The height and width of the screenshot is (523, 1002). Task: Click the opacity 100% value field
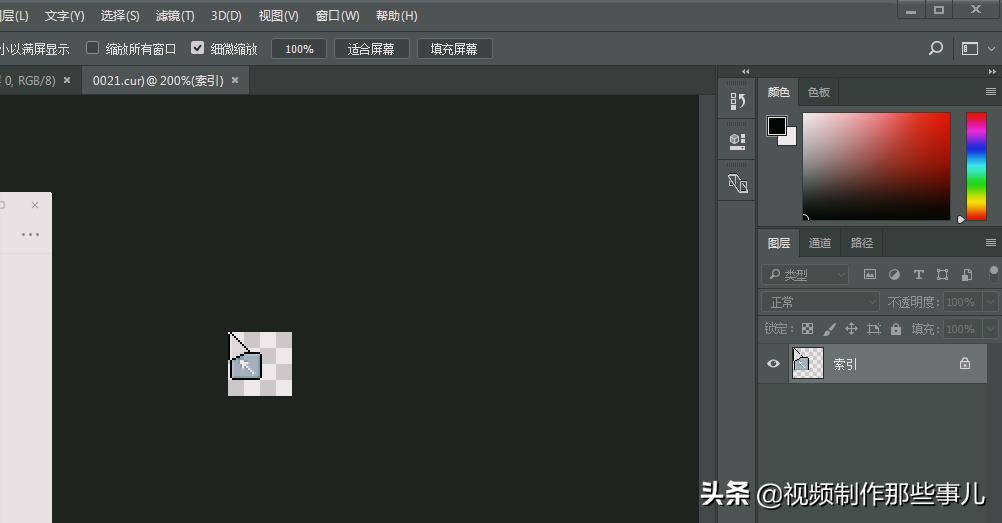click(962, 302)
